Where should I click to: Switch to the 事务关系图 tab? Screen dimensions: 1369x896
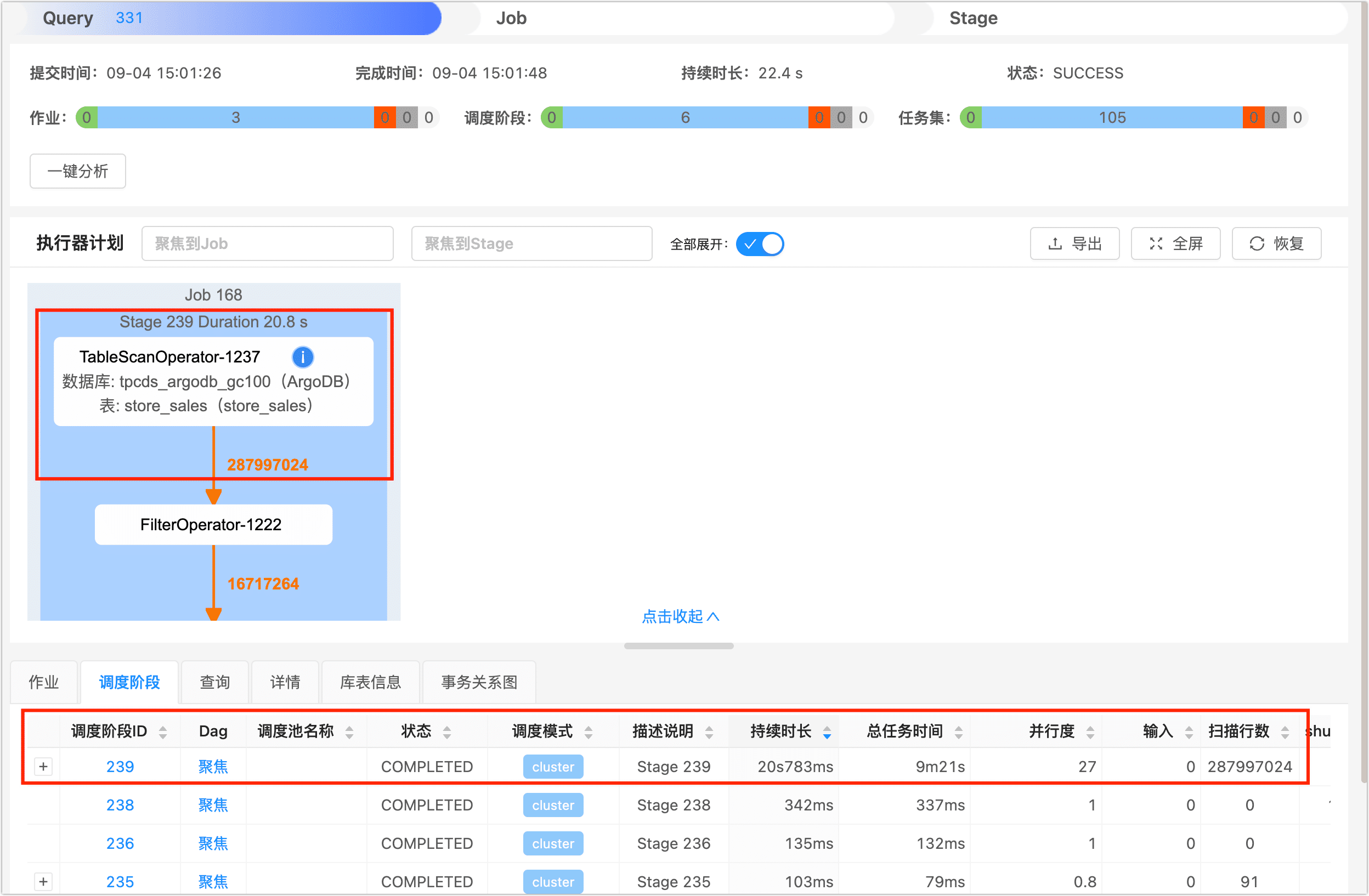[479, 683]
